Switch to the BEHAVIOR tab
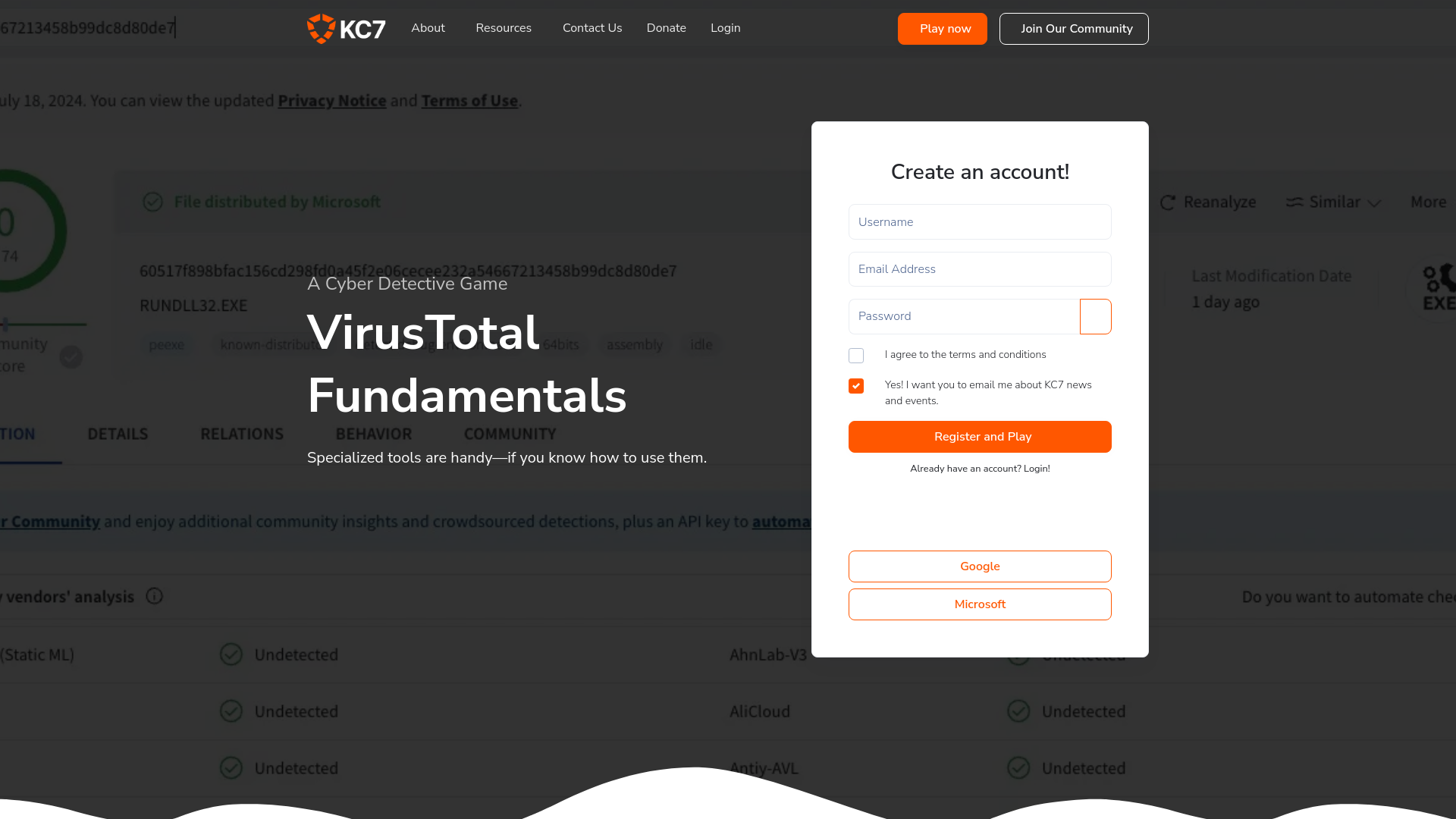Viewport: 1456px width, 819px height. 373,433
